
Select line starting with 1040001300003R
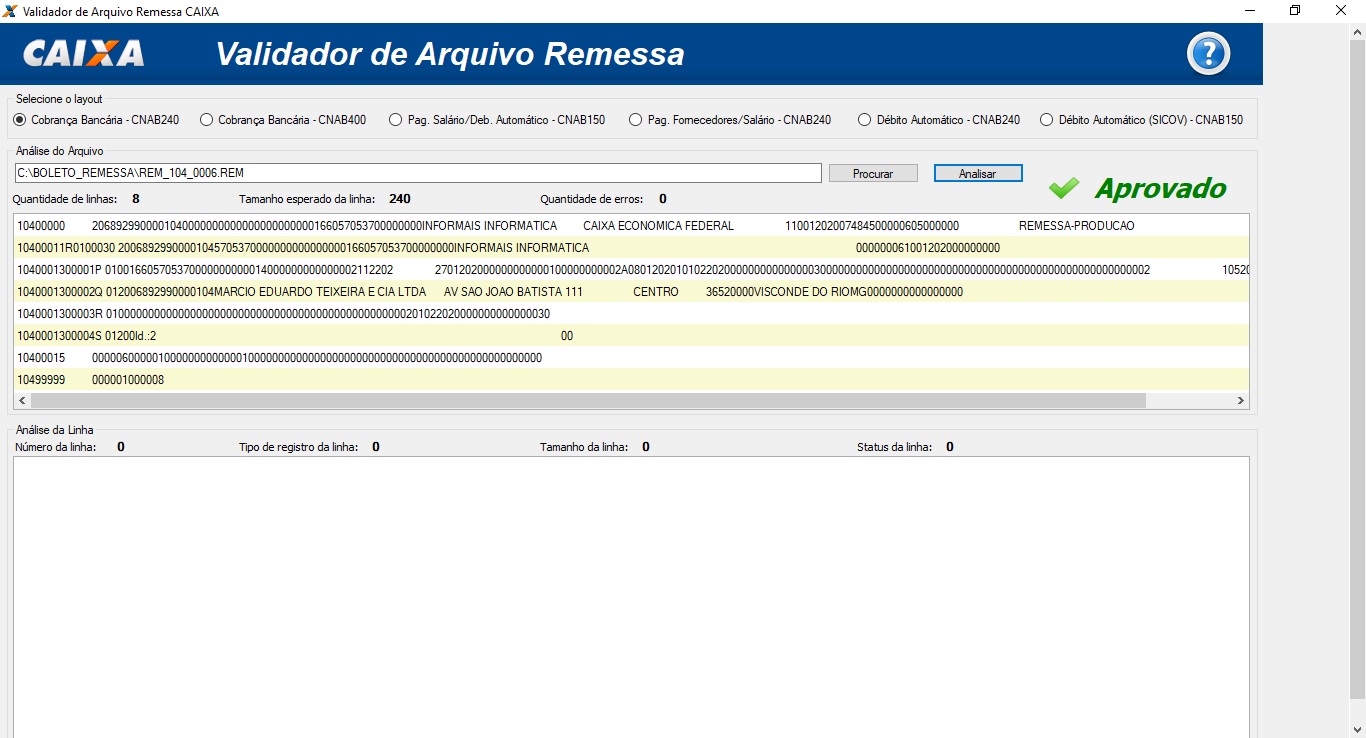coord(631,314)
